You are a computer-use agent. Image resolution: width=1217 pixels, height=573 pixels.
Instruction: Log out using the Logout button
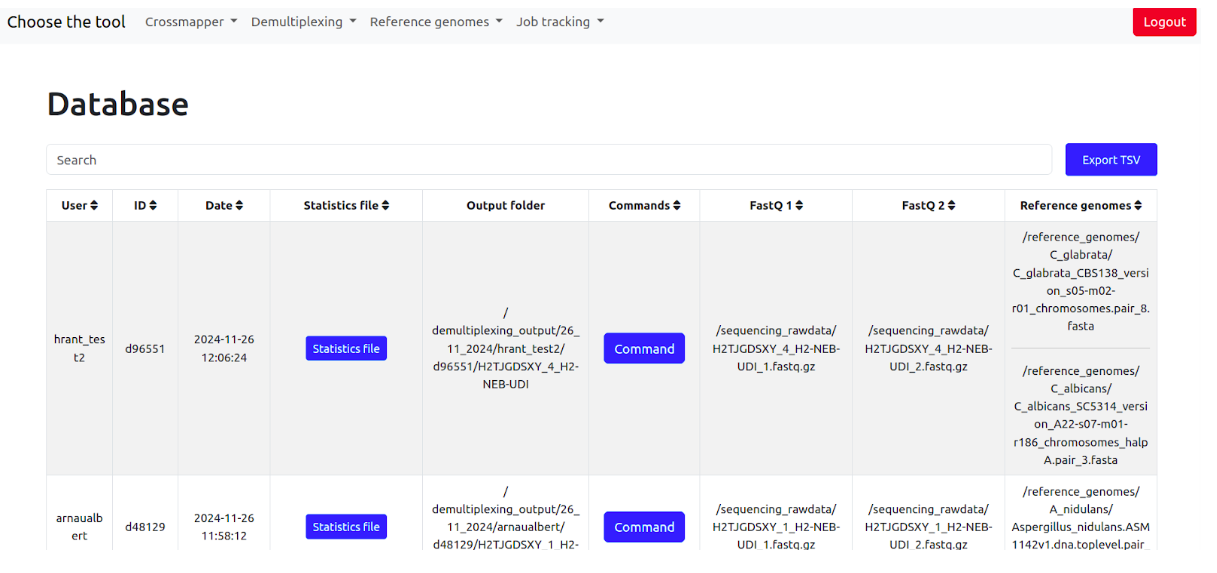1164,22
